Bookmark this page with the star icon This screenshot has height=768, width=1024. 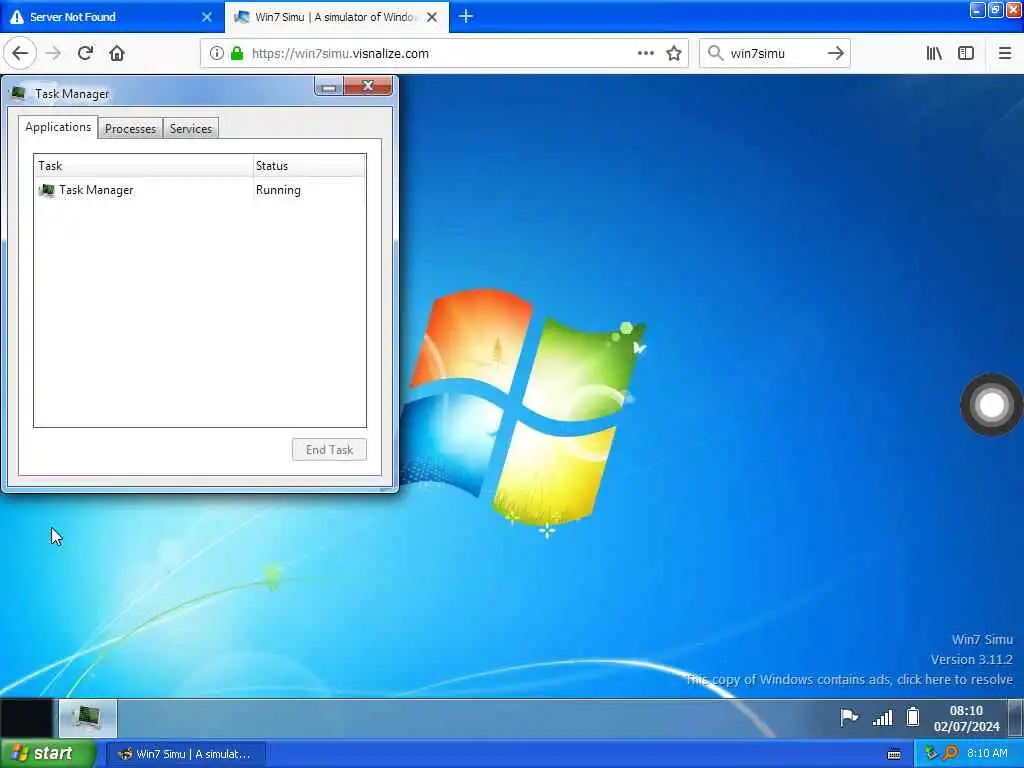click(674, 54)
